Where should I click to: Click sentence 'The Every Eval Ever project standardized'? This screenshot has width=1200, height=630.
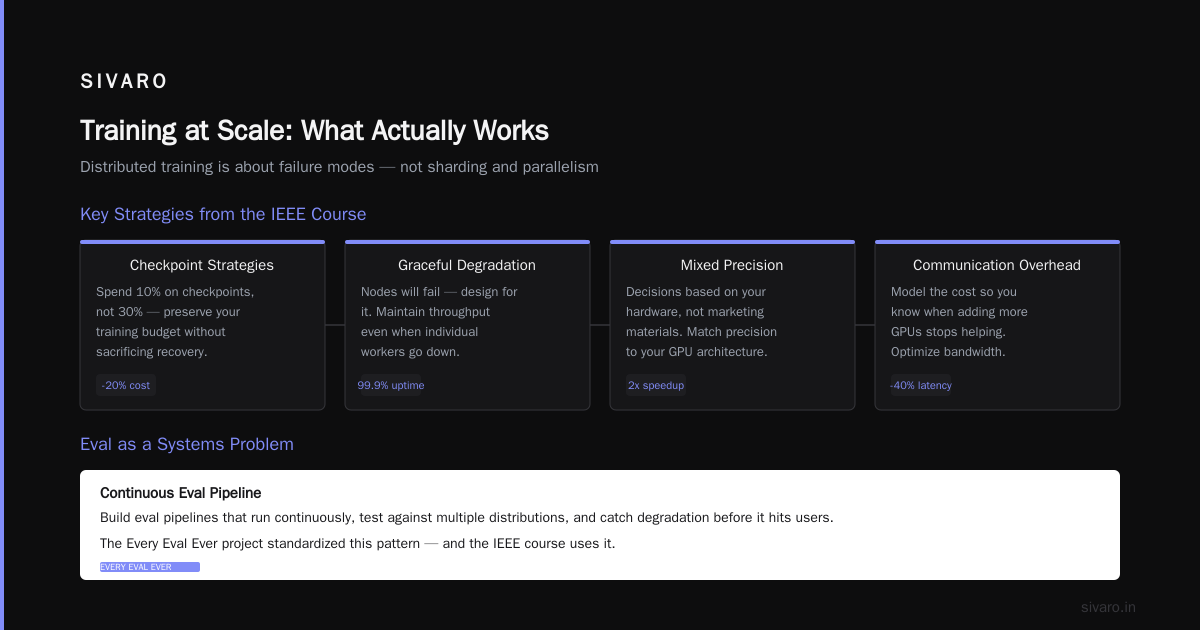[x=358, y=544]
